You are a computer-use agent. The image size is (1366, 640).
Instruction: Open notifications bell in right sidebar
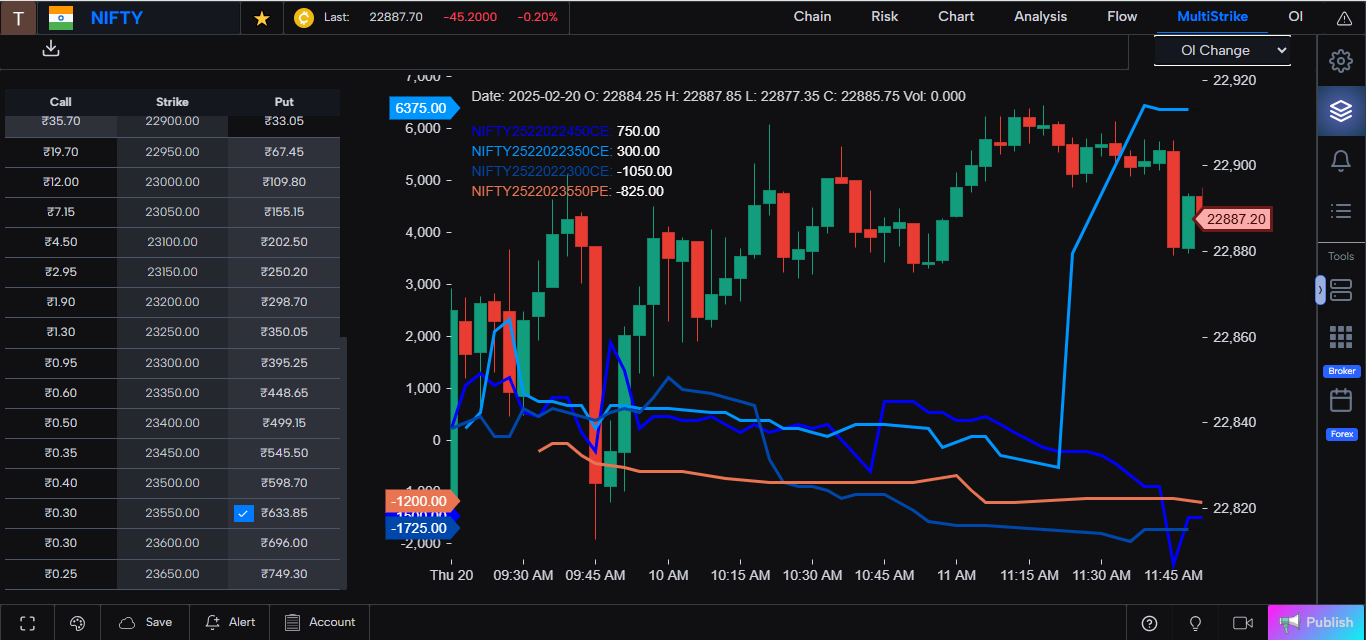pos(1341,160)
